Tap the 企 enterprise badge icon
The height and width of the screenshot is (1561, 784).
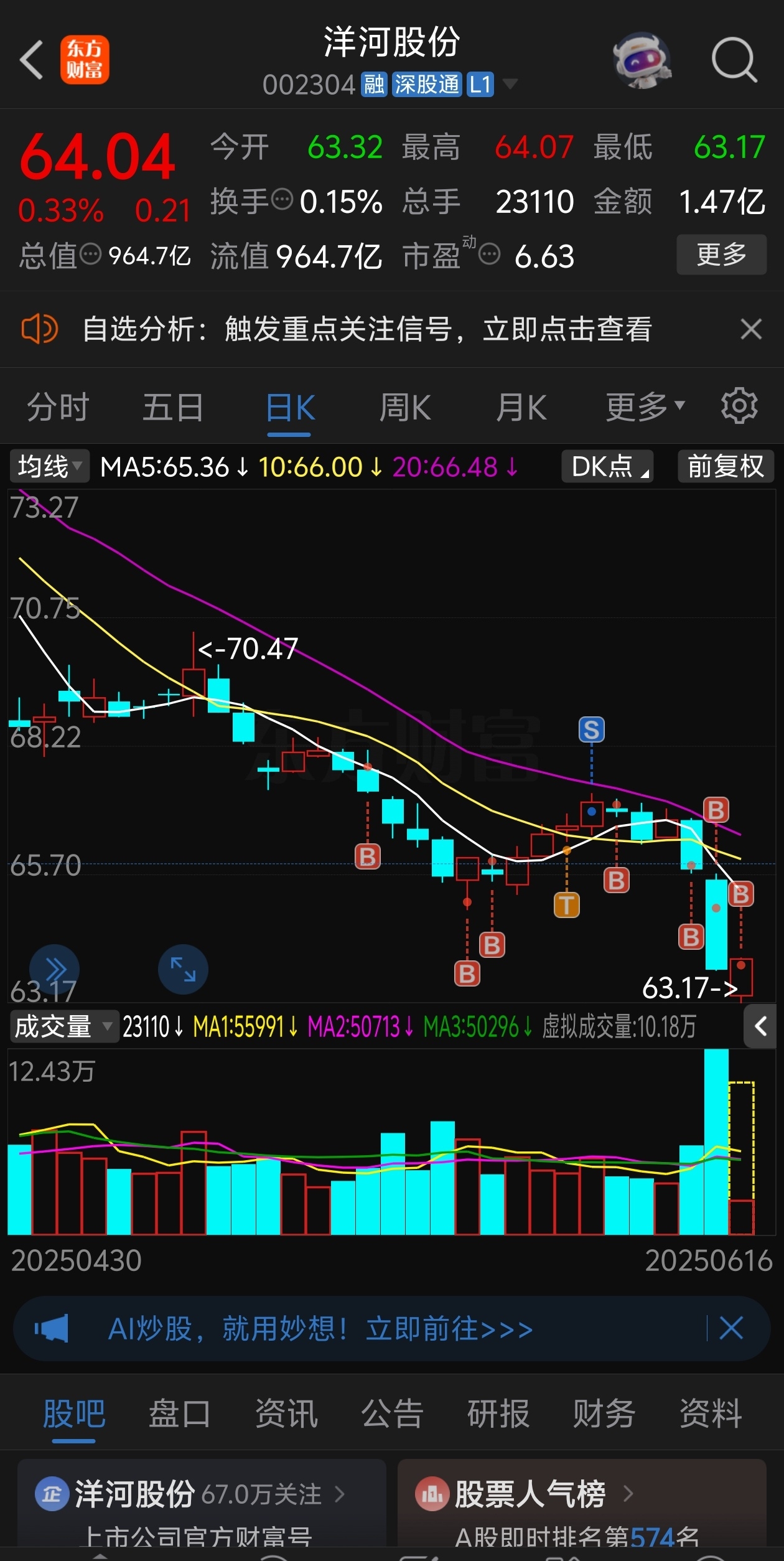tap(52, 1494)
